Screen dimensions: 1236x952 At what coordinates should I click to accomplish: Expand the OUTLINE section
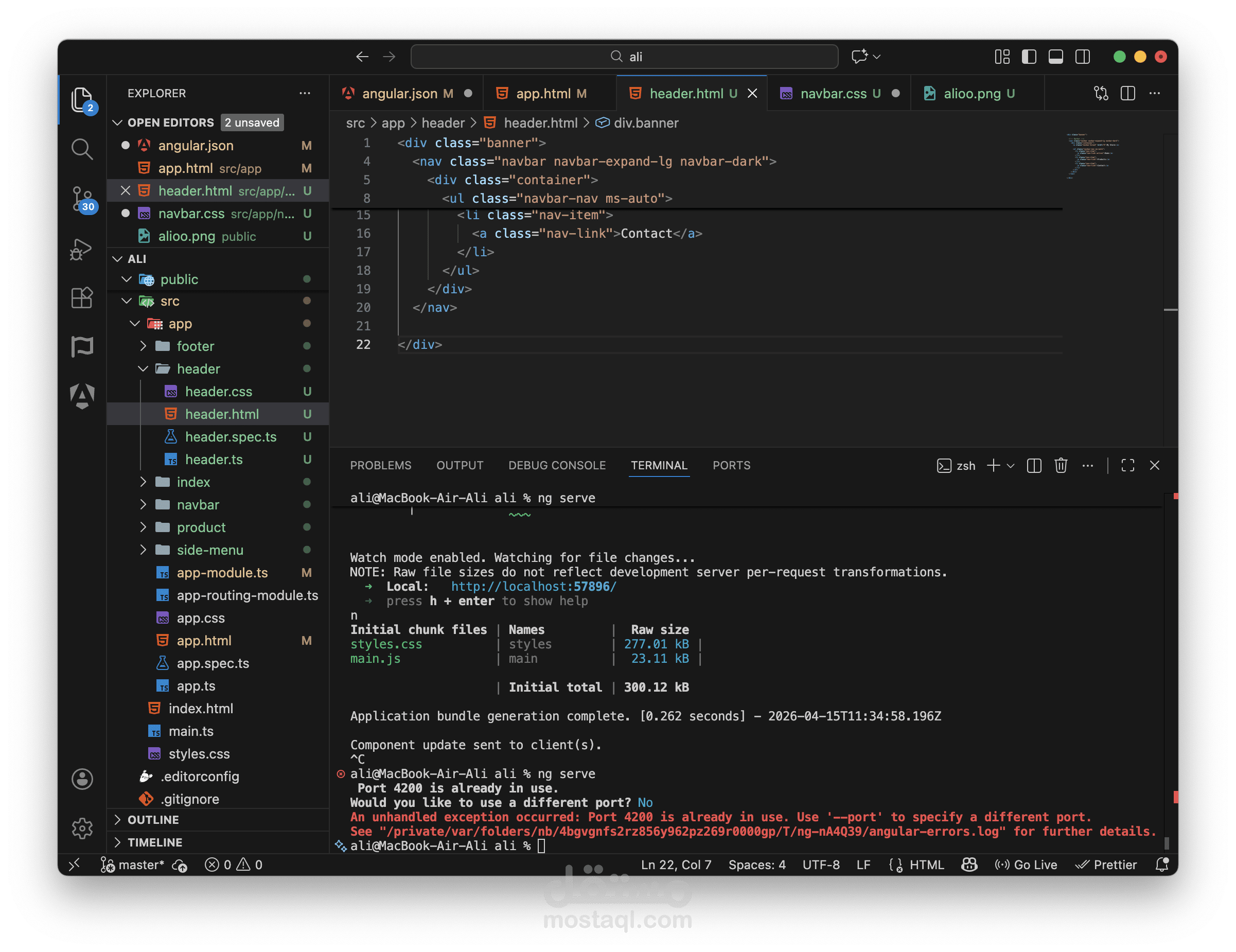[153, 820]
